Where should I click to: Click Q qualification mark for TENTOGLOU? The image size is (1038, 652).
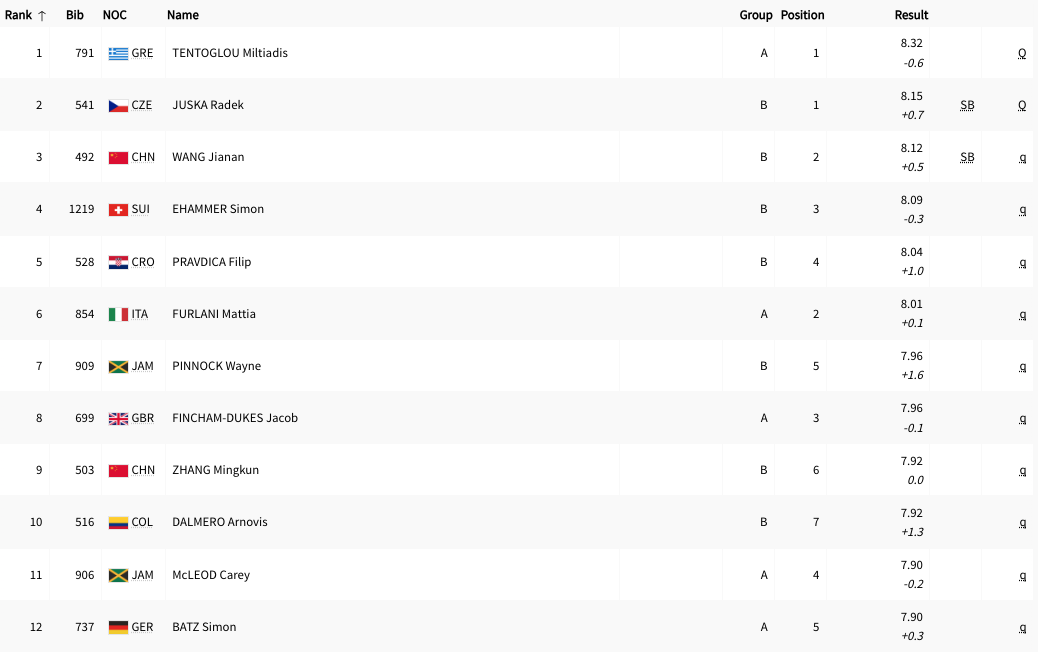tap(1022, 53)
